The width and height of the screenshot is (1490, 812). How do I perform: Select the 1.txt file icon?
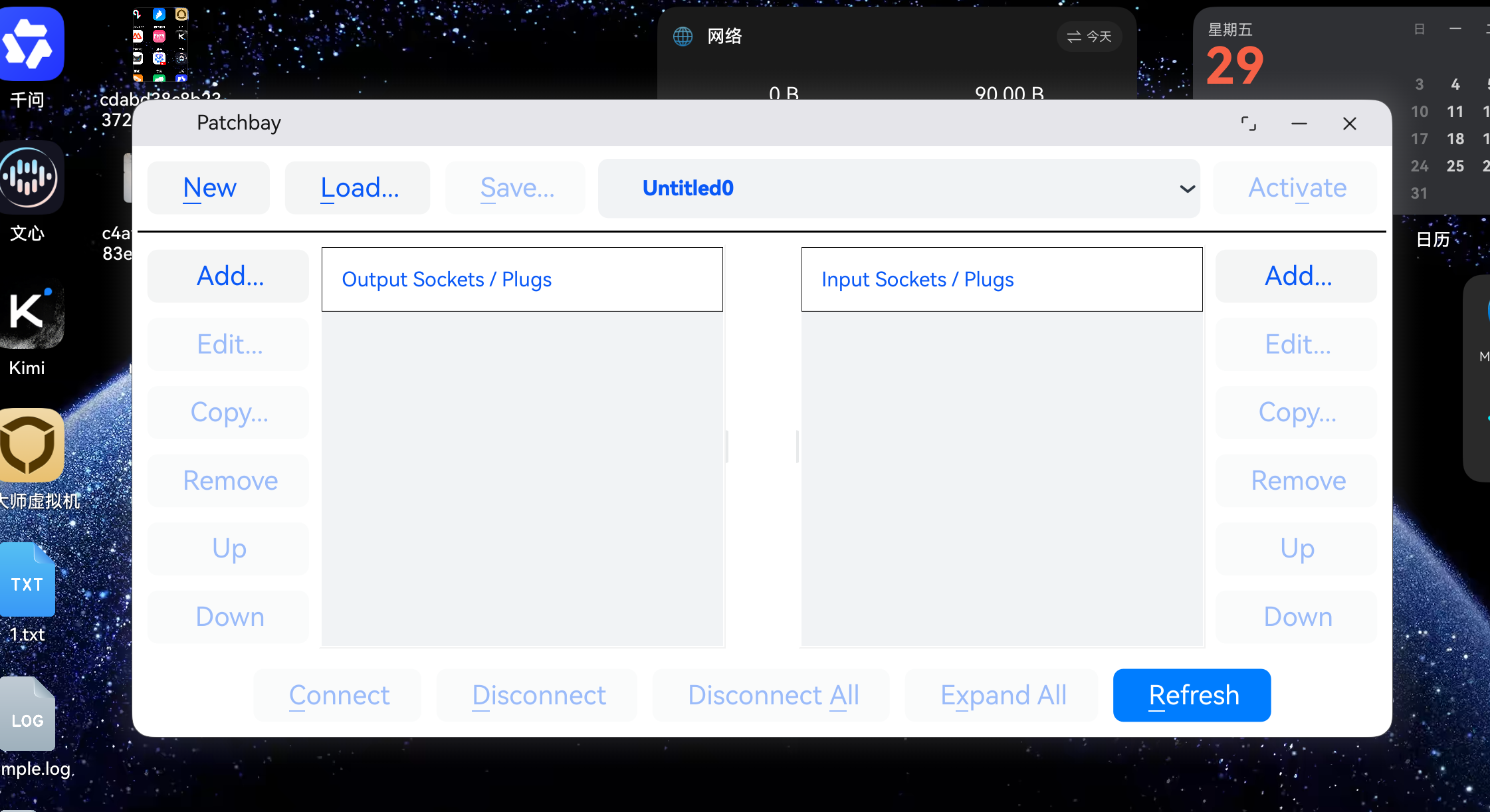point(27,579)
